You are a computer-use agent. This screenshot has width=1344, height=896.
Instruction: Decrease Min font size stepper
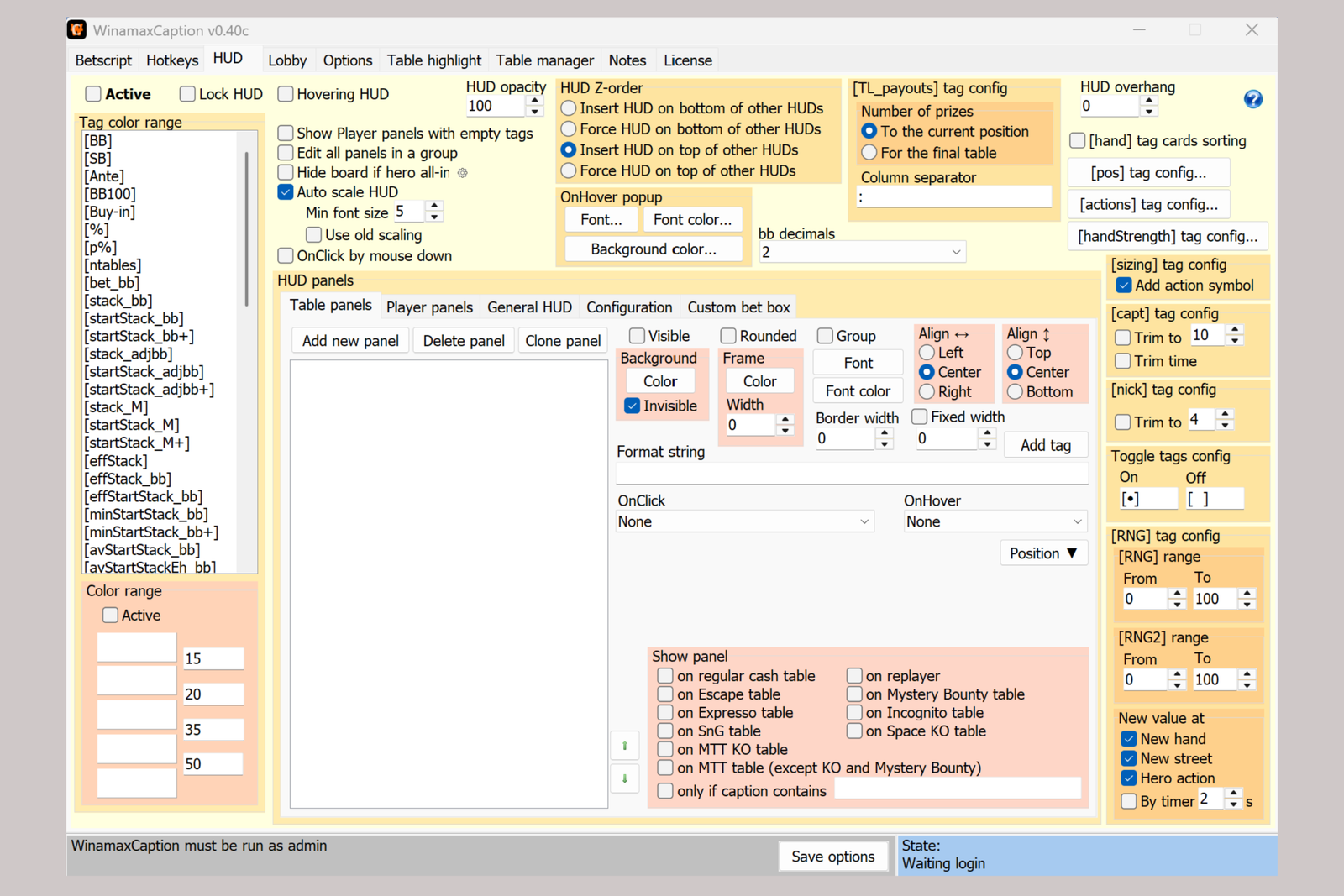(434, 217)
